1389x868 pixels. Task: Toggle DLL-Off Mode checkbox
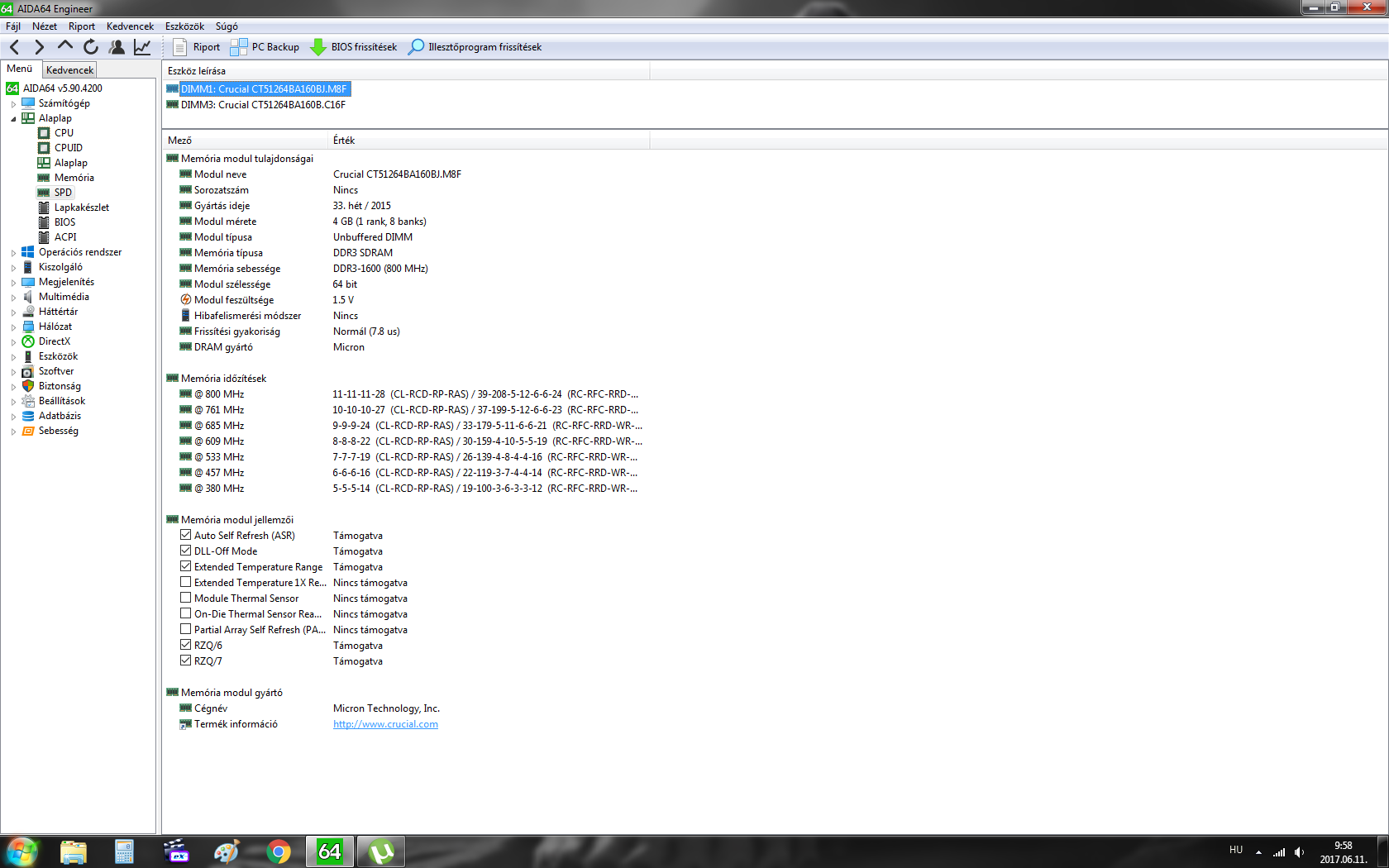185,551
